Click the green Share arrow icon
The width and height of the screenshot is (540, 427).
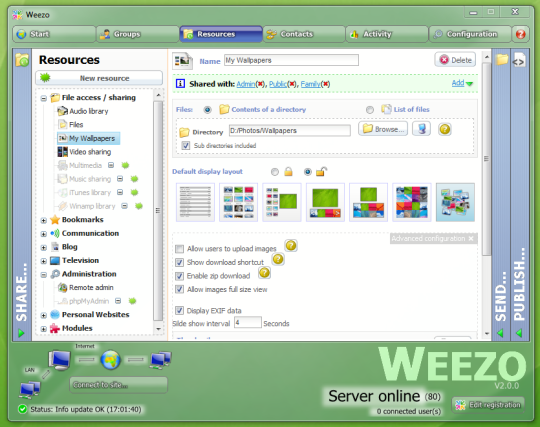pyautogui.click(x=21, y=333)
